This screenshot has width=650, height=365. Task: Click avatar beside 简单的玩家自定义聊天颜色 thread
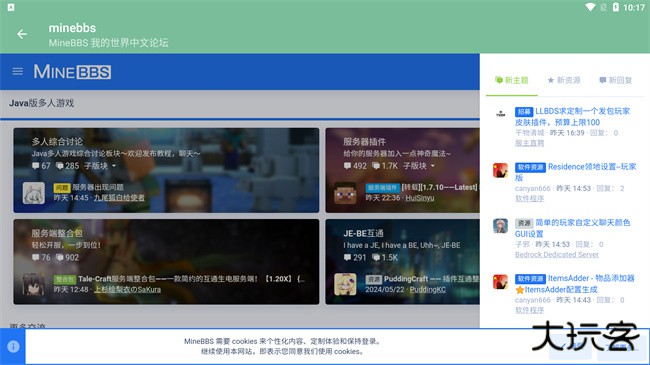tap(500, 226)
